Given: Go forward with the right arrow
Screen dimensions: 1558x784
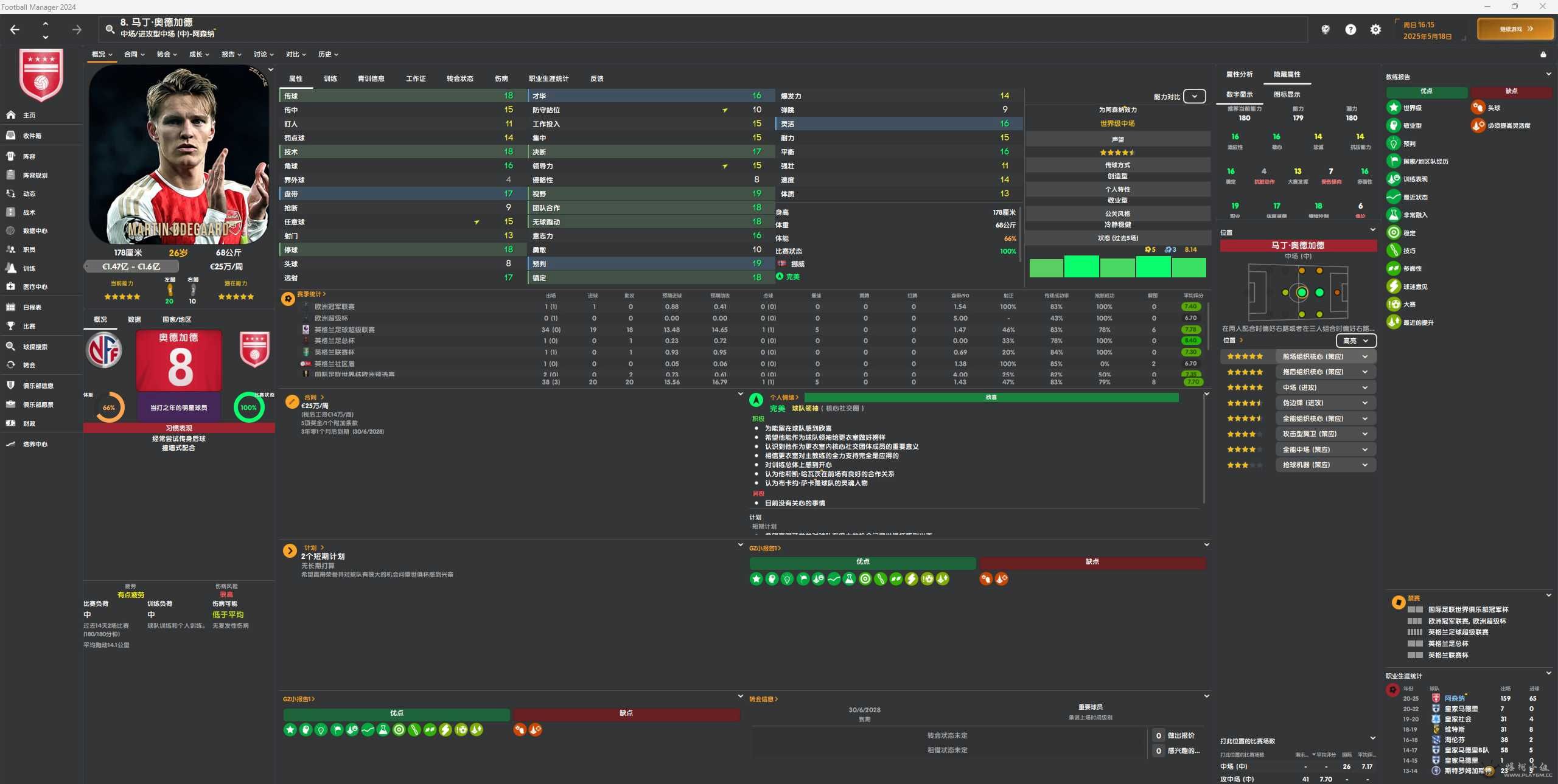Looking at the screenshot, I should [x=77, y=29].
